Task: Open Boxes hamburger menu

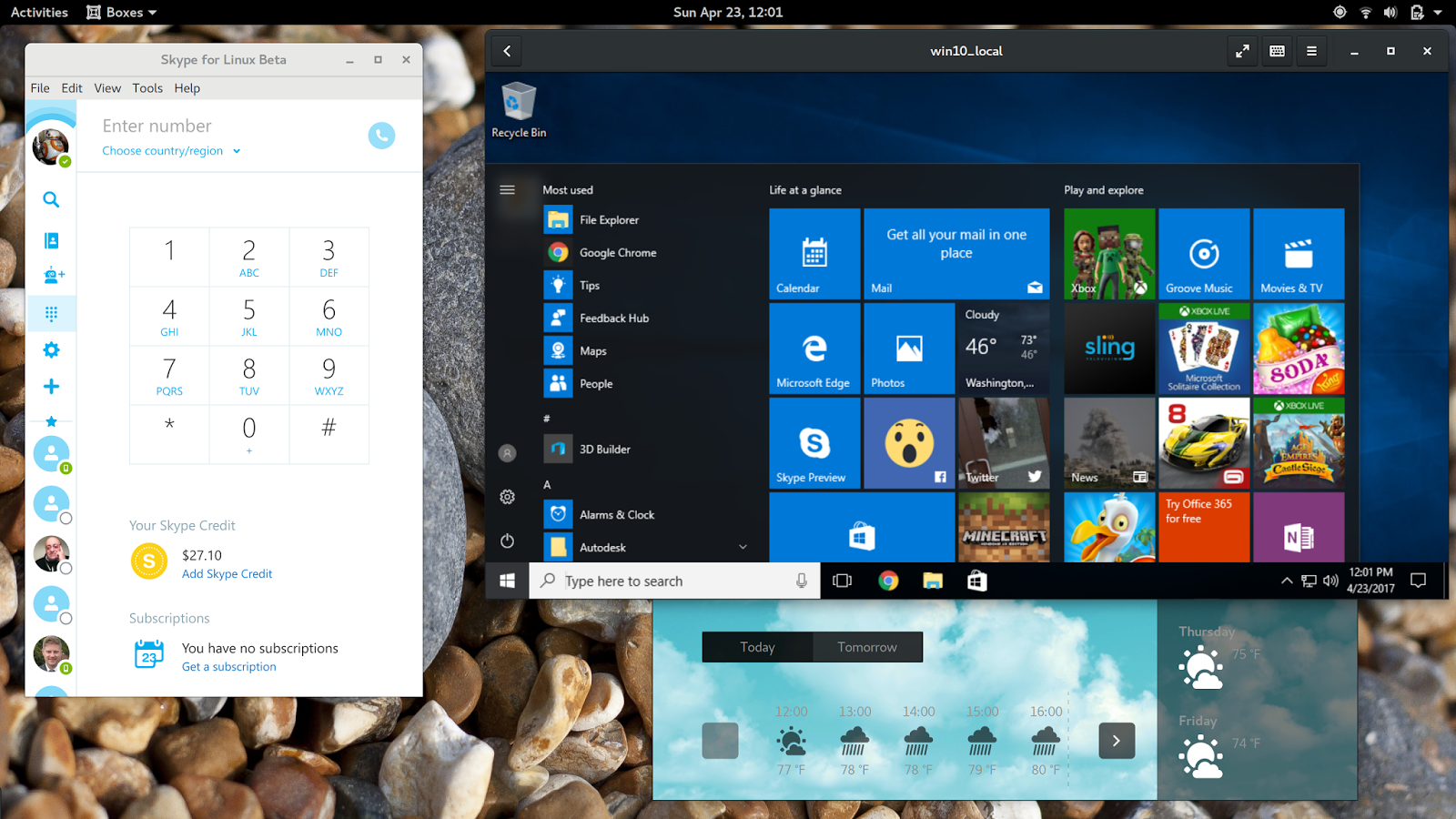Action: [1311, 51]
